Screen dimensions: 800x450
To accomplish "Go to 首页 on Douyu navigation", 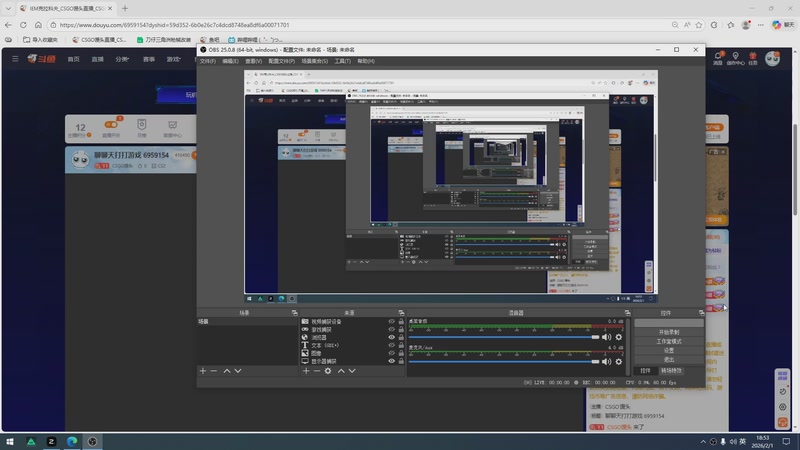I will click(73, 59).
